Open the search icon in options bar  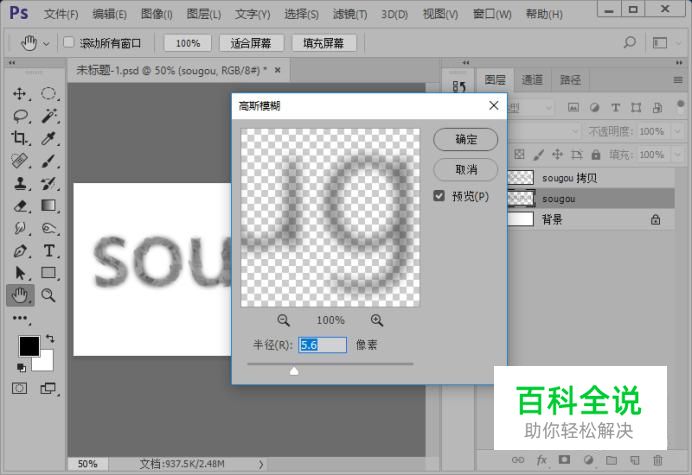tap(630, 42)
